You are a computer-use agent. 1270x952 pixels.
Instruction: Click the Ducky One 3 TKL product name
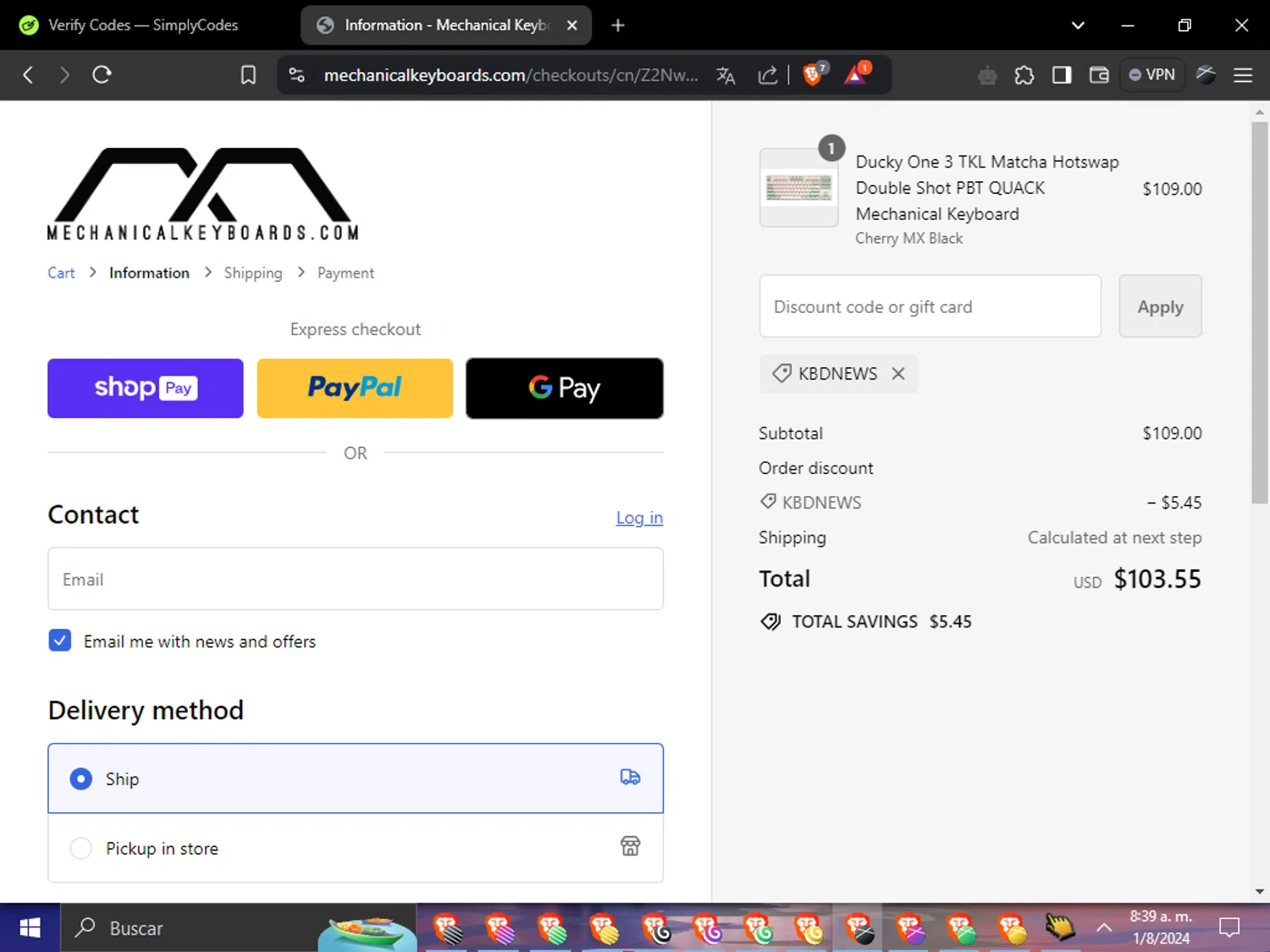point(987,188)
